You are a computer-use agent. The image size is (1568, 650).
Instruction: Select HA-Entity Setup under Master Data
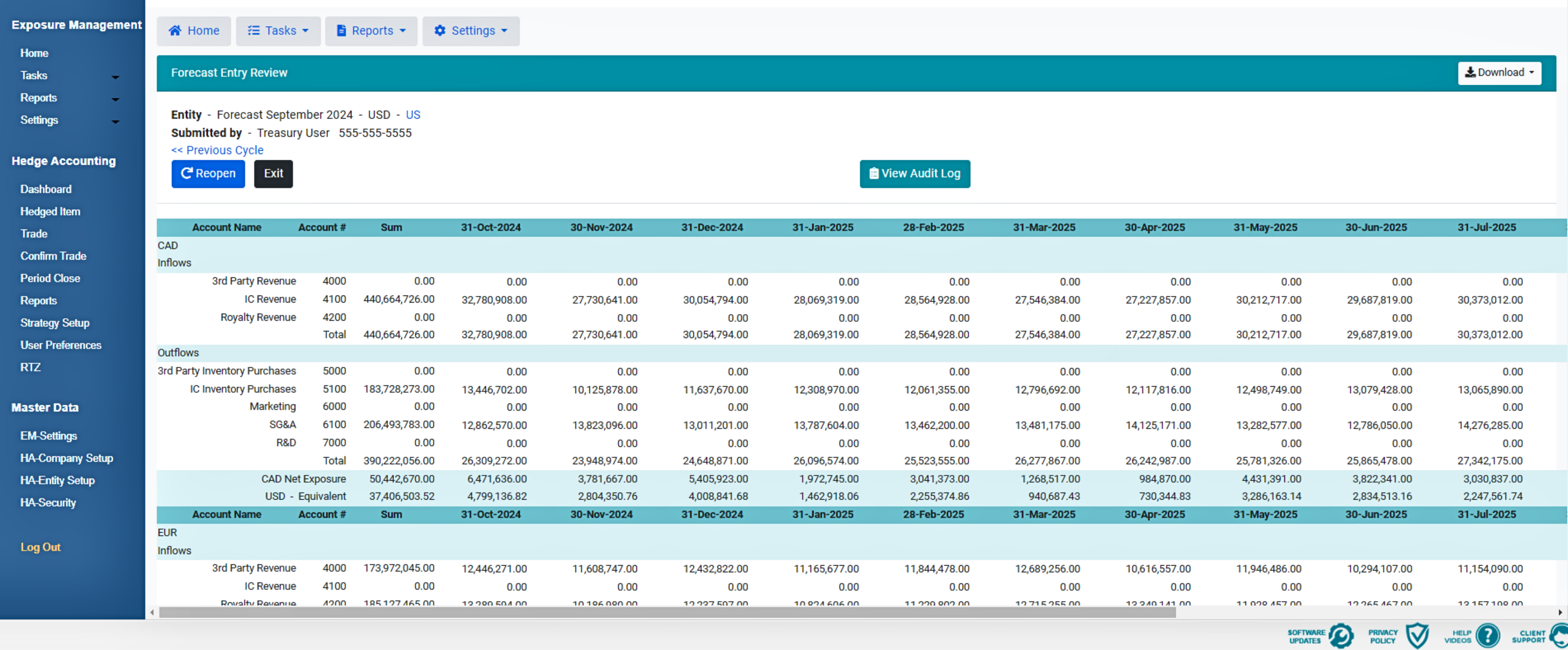pyautogui.click(x=57, y=480)
